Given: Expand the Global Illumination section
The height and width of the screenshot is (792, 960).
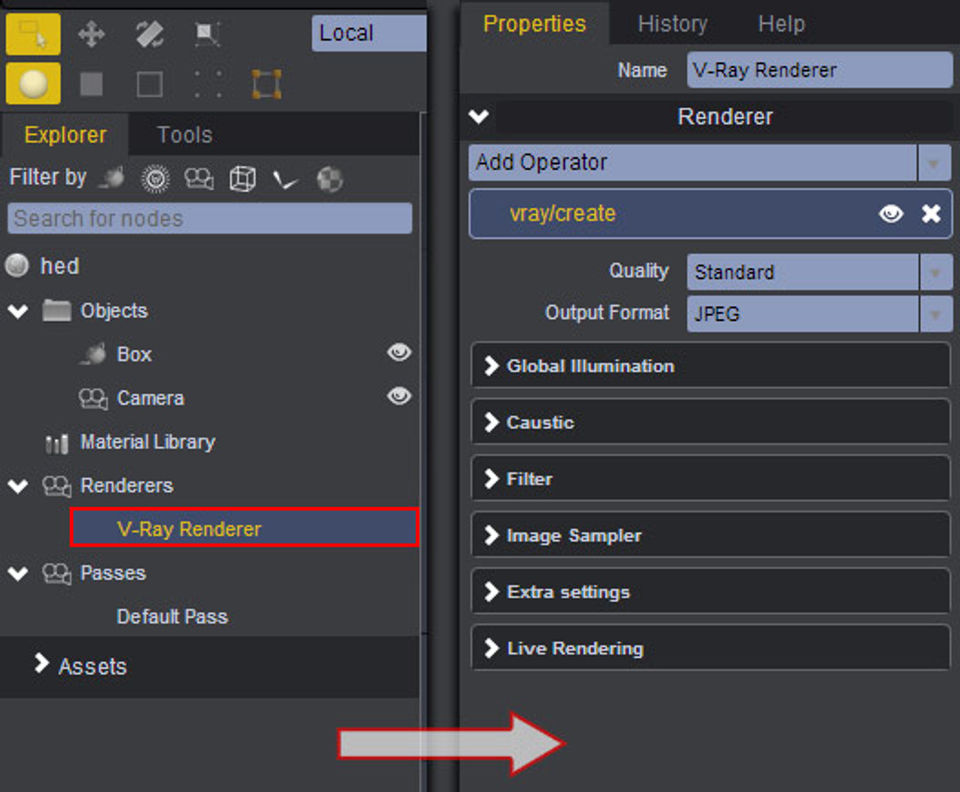Looking at the screenshot, I should coord(710,365).
